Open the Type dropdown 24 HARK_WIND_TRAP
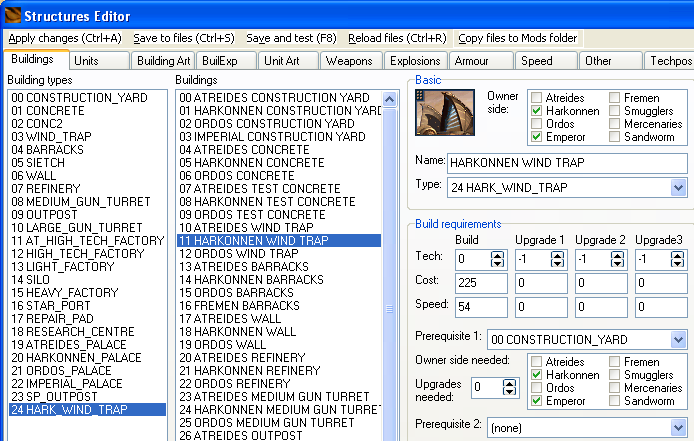This screenshot has width=694, height=441. click(x=678, y=188)
